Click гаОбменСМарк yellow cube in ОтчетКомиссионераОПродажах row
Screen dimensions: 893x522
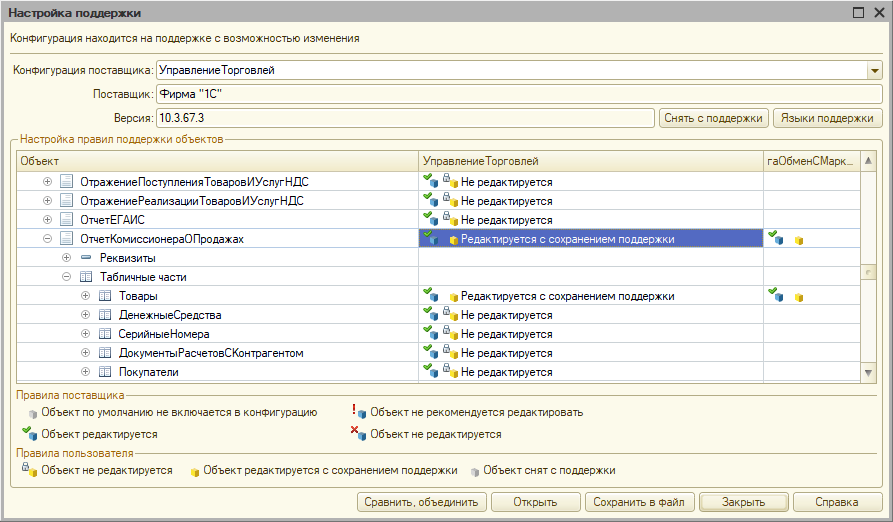(799, 241)
